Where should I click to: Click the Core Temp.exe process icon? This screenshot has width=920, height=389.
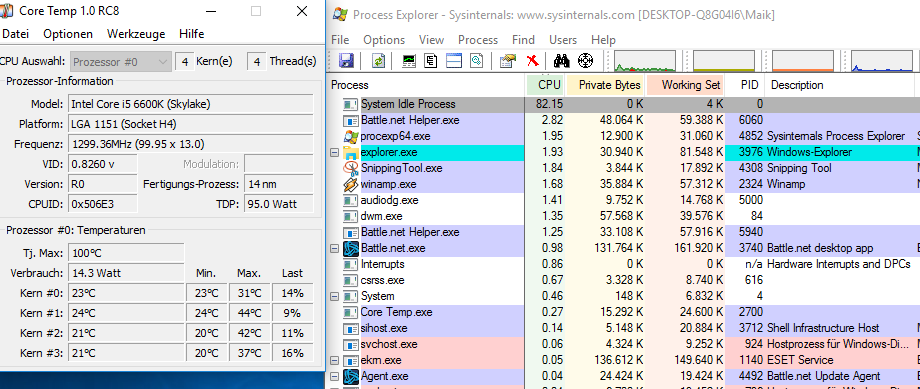tap(351, 312)
